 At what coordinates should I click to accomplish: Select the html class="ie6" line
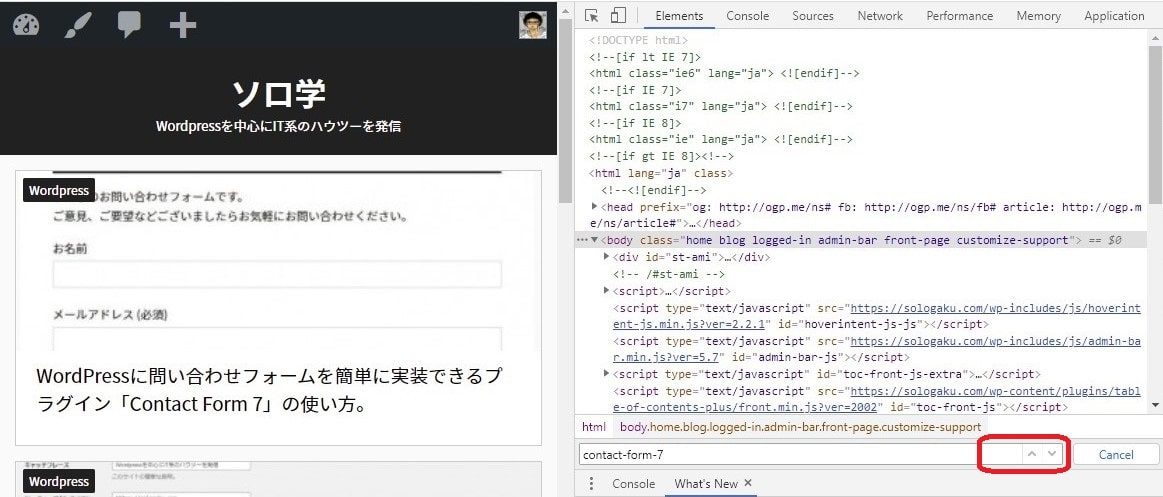tap(724, 73)
